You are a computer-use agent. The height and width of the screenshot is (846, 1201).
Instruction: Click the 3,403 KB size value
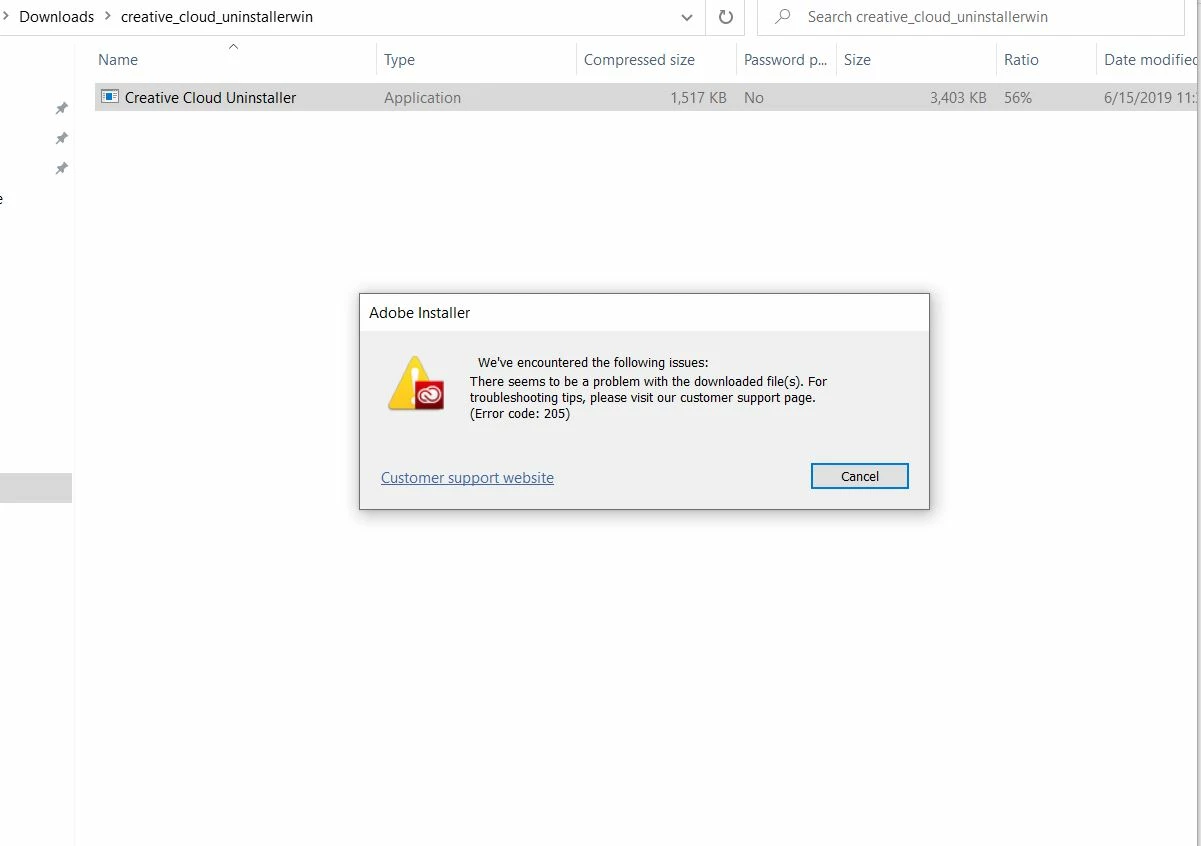pyautogui.click(x=958, y=98)
